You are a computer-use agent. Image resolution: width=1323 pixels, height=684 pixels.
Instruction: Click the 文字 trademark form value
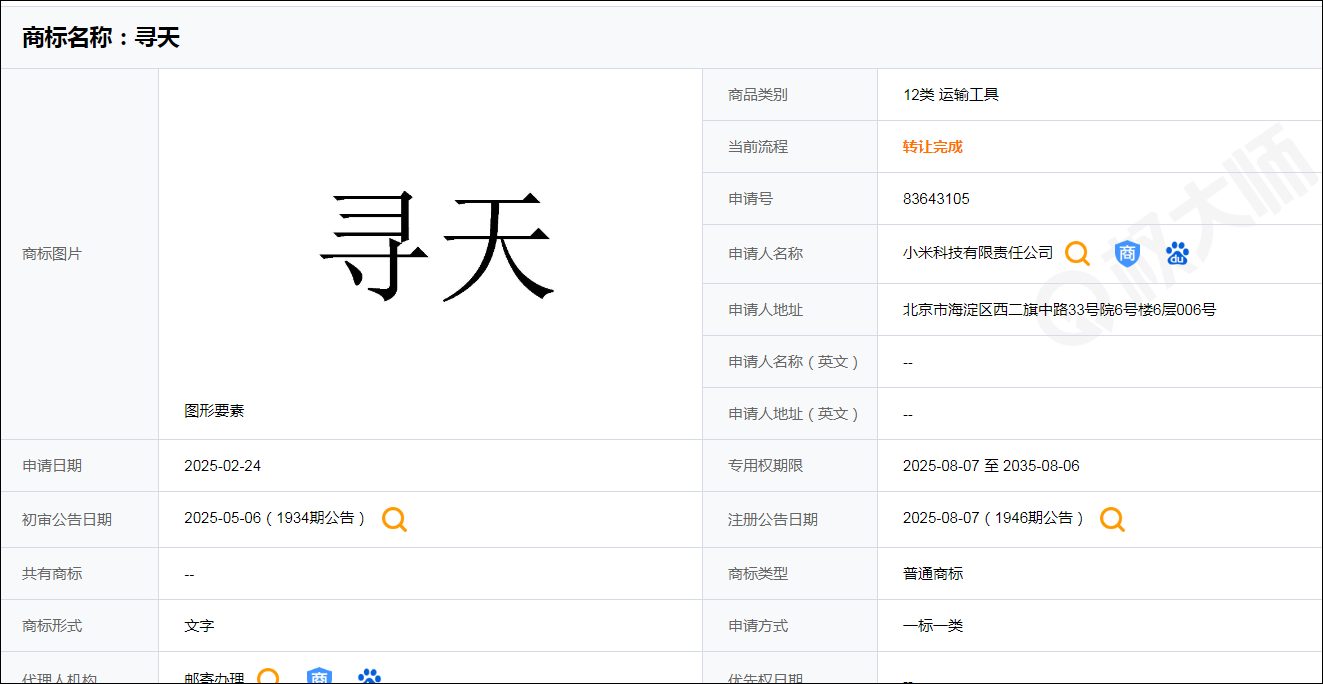(199, 626)
